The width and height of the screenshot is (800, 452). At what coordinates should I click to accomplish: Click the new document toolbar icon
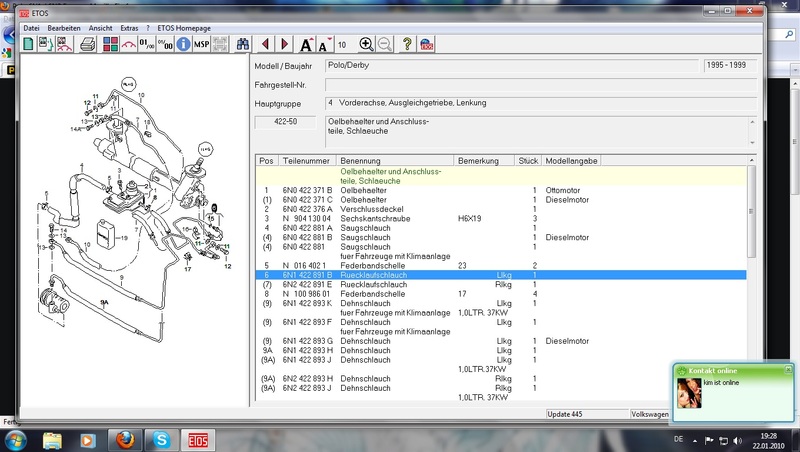29,44
